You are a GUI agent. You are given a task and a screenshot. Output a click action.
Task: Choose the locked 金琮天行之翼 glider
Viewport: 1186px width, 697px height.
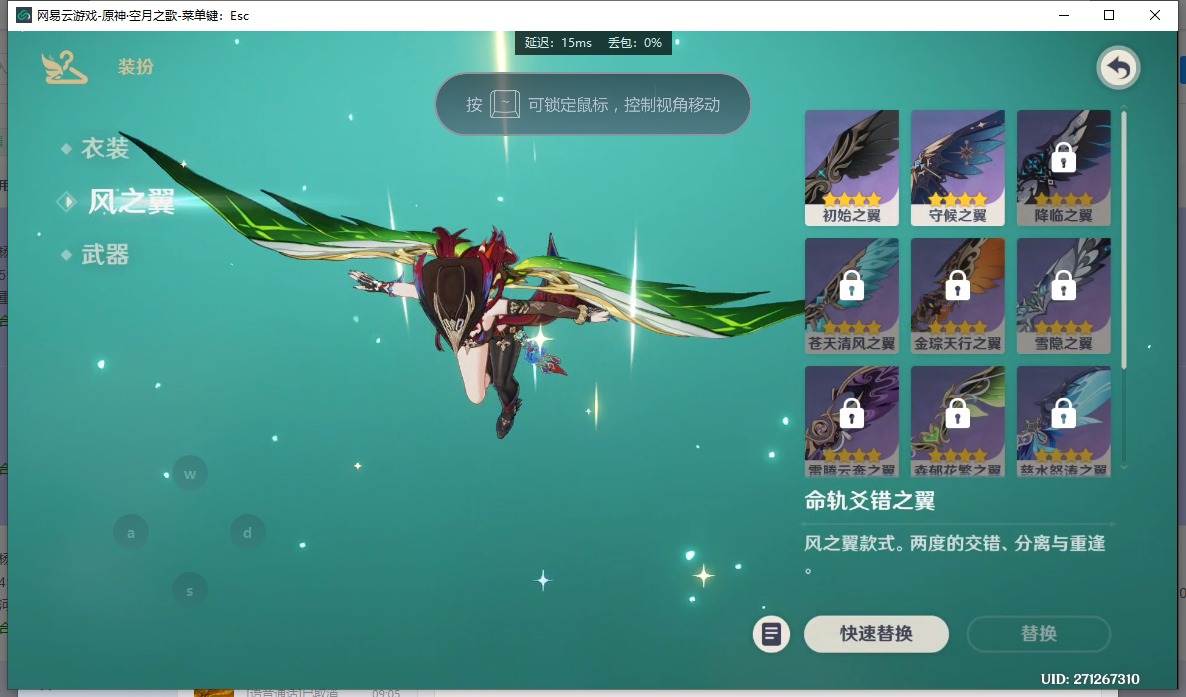(x=958, y=295)
